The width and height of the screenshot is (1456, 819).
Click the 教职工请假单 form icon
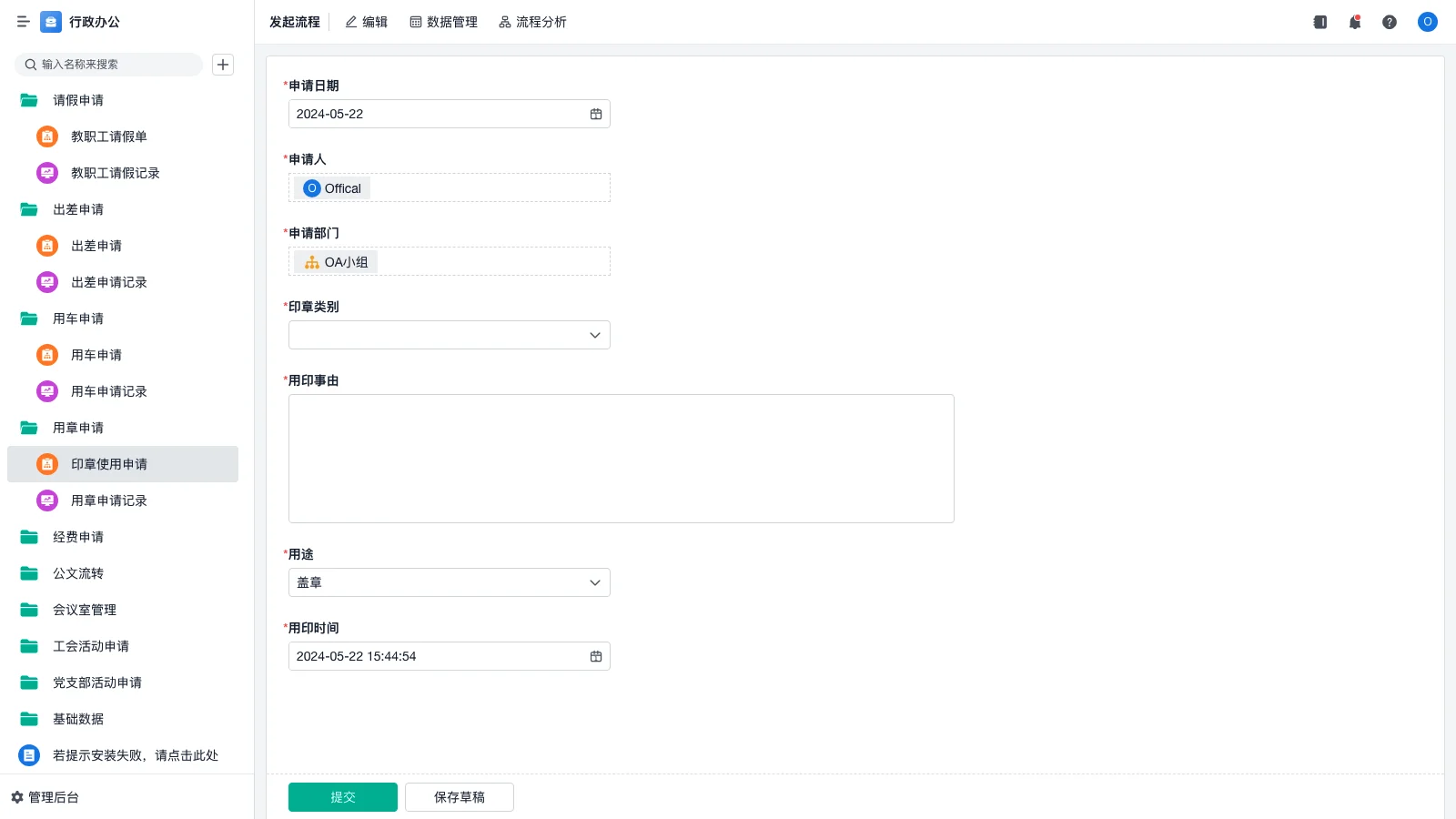tap(47, 136)
